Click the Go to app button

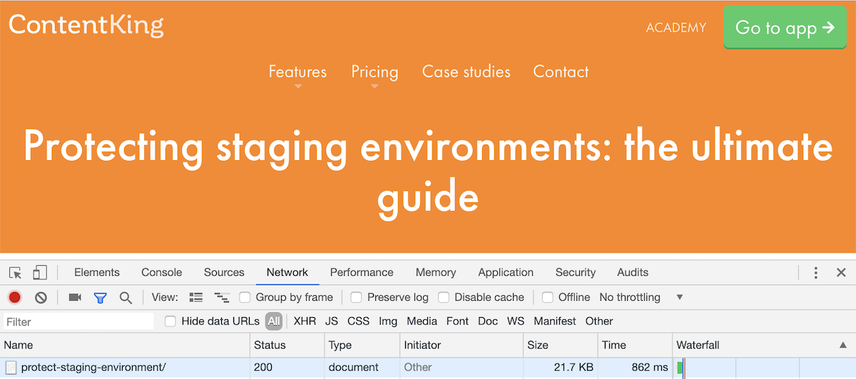pyautogui.click(x=785, y=27)
